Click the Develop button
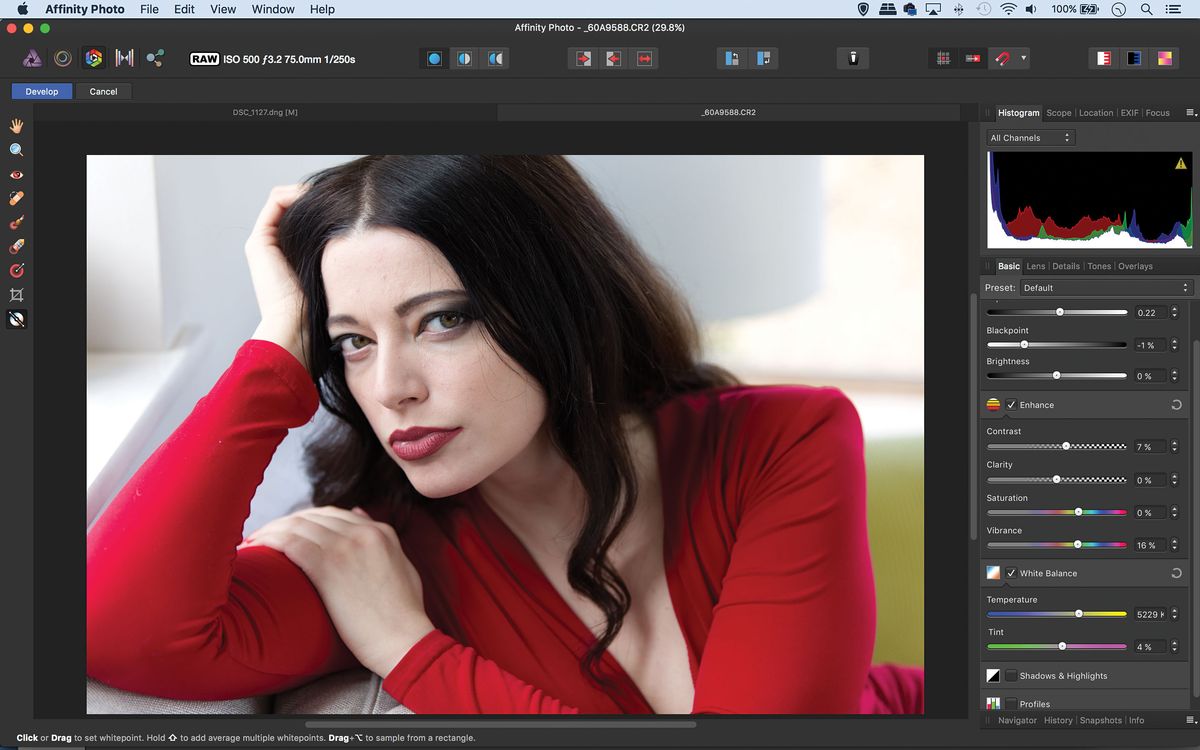 click(x=41, y=91)
